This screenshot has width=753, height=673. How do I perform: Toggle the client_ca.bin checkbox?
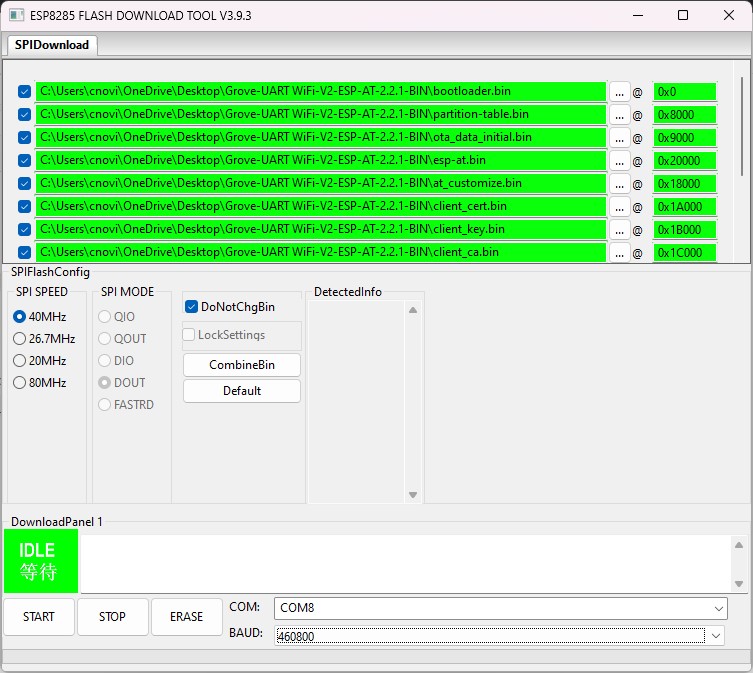(x=24, y=253)
